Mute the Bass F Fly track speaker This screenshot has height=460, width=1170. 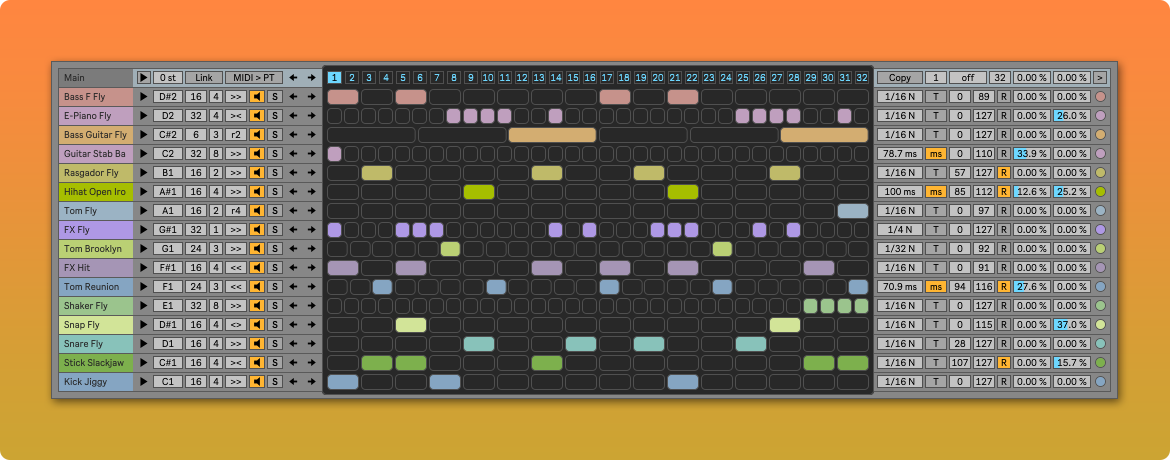pyautogui.click(x=257, y=97)
